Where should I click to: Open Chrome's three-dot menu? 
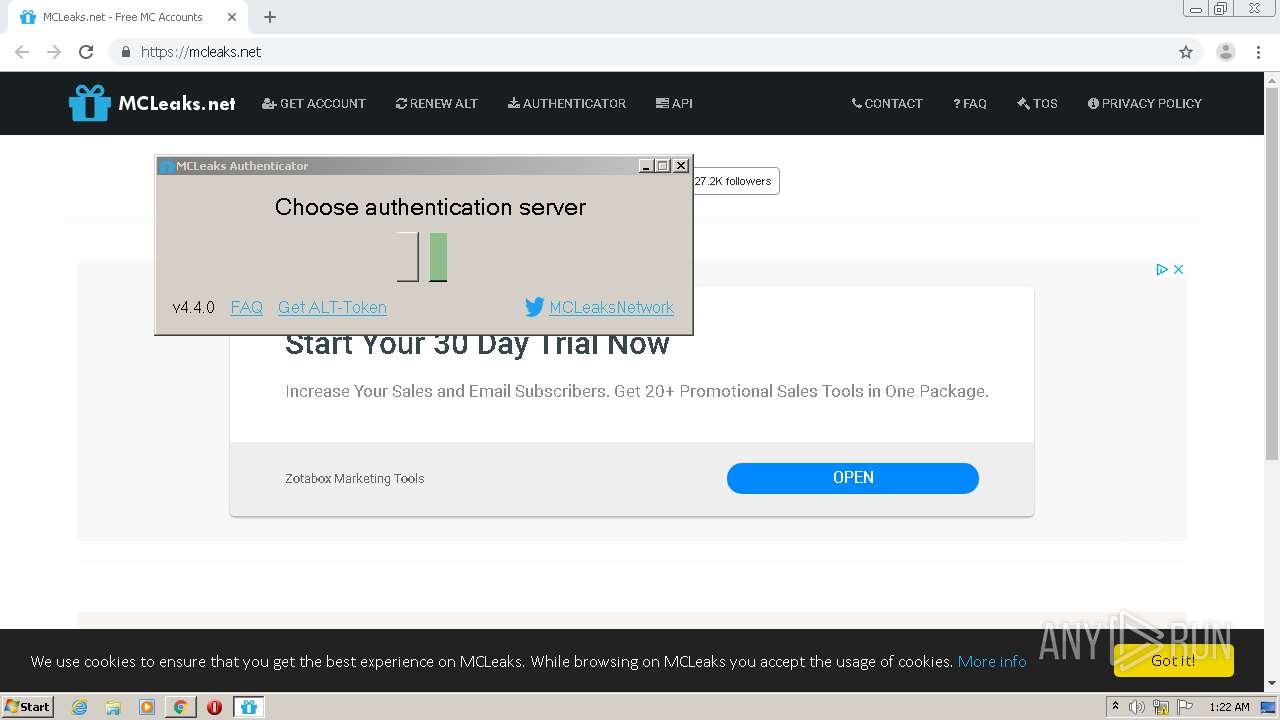click(x=1259, y=52)
